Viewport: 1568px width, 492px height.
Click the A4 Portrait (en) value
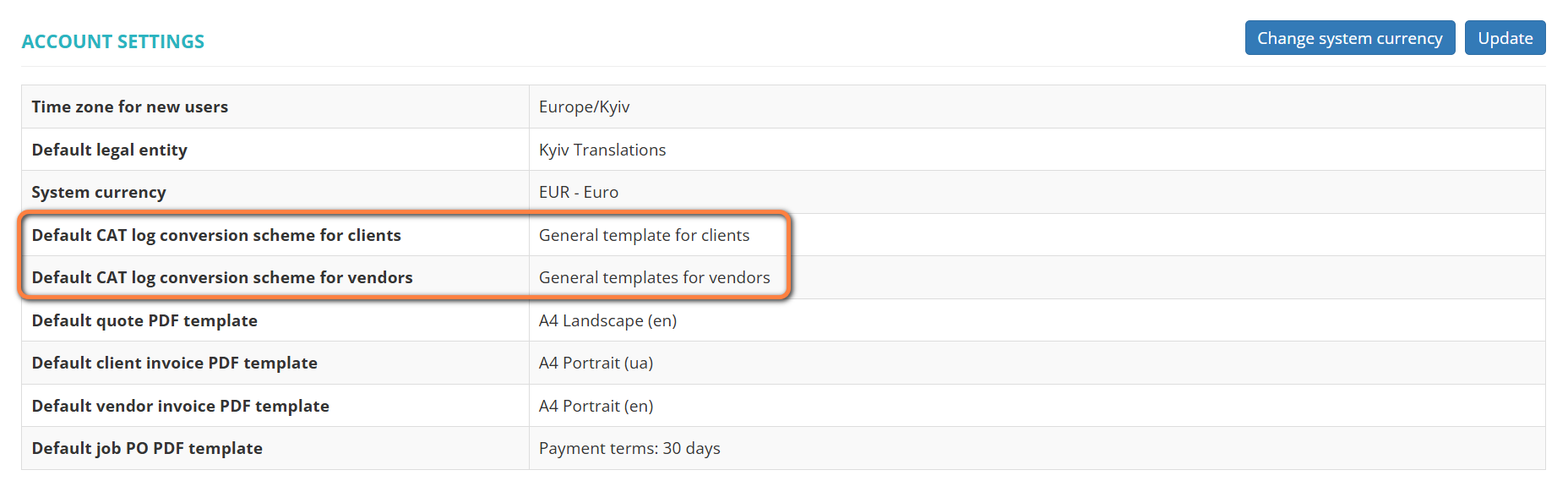pos(596,406)
